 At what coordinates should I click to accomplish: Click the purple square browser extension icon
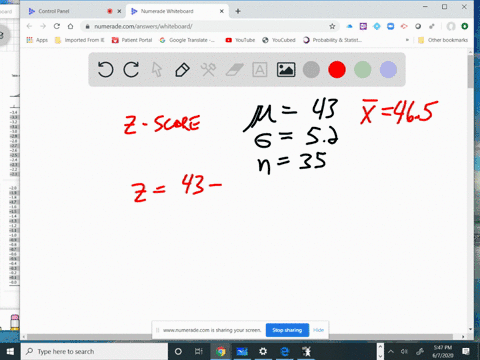coord(363,26)
